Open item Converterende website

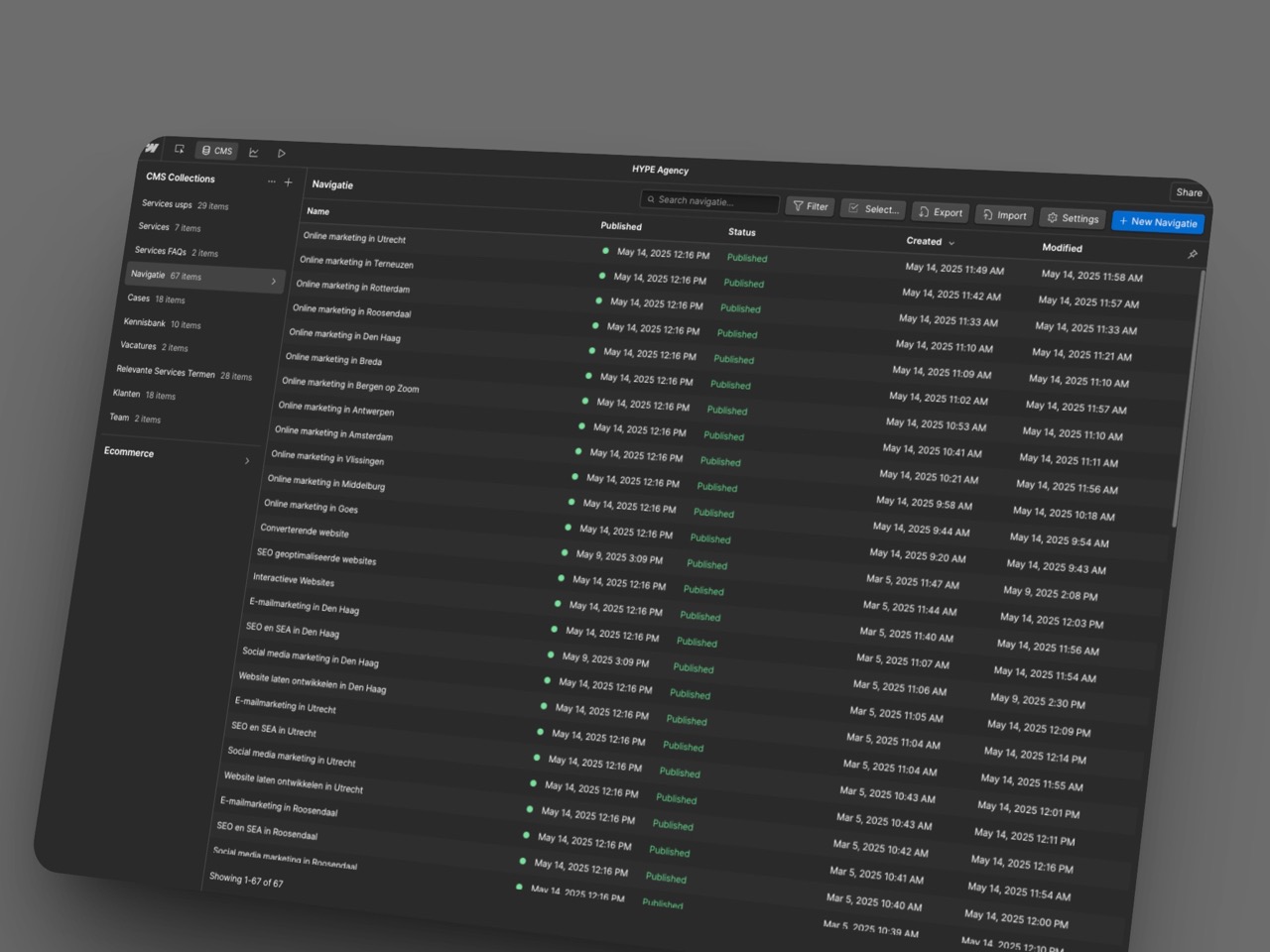click(x=304, y=531)
